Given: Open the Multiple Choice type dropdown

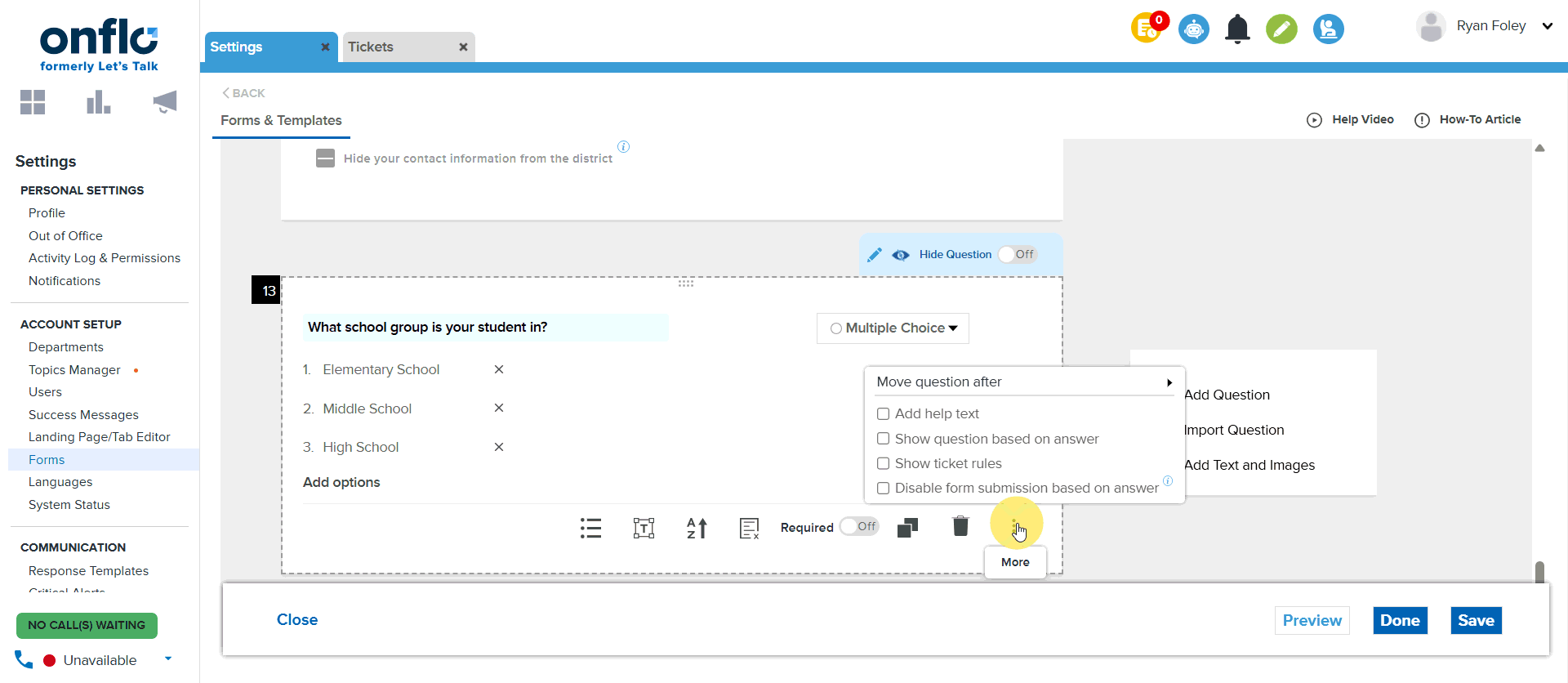Looking at the screenshot, I should 893,328.
